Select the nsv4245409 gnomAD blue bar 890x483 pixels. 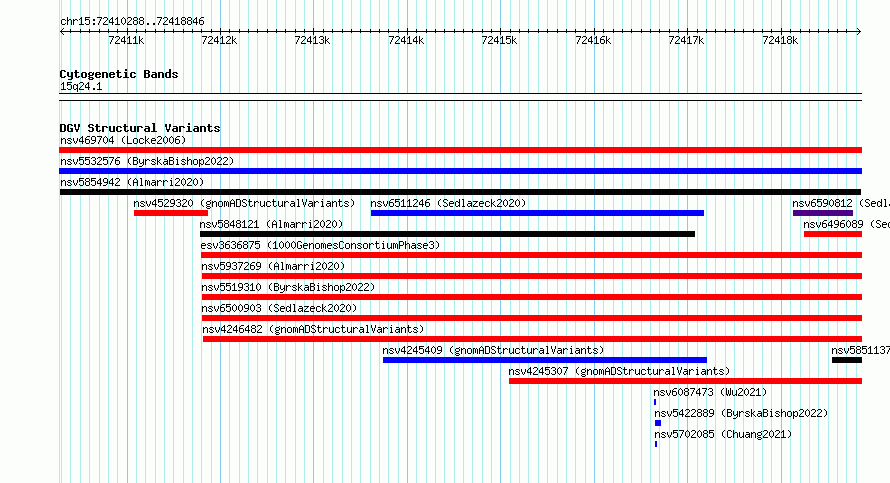(x=545, y=360)
